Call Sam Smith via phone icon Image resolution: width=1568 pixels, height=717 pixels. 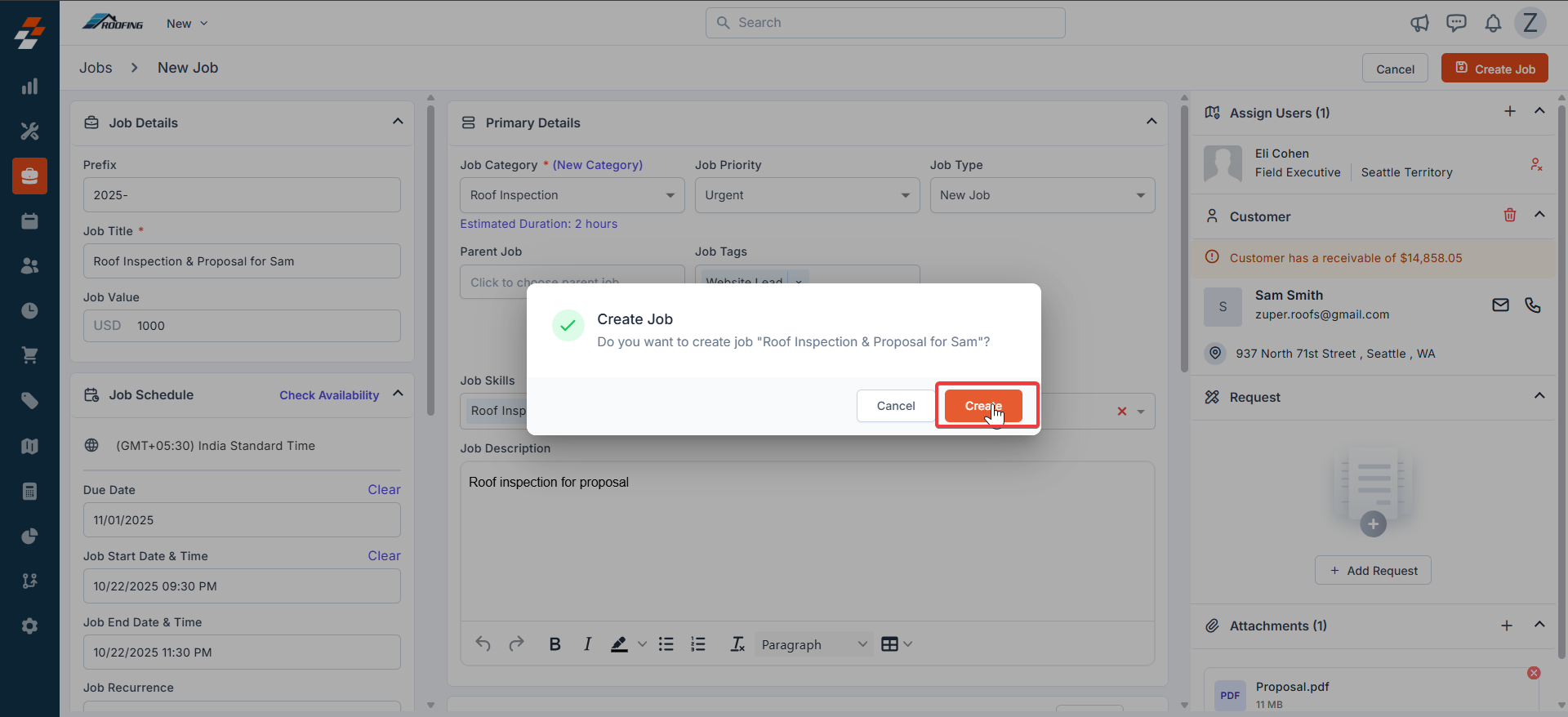[1533, 305]
